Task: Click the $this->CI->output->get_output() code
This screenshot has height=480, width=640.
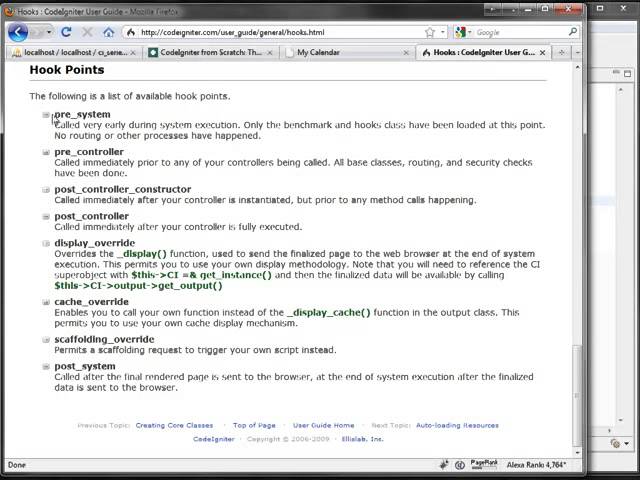Action: point(138,286)
